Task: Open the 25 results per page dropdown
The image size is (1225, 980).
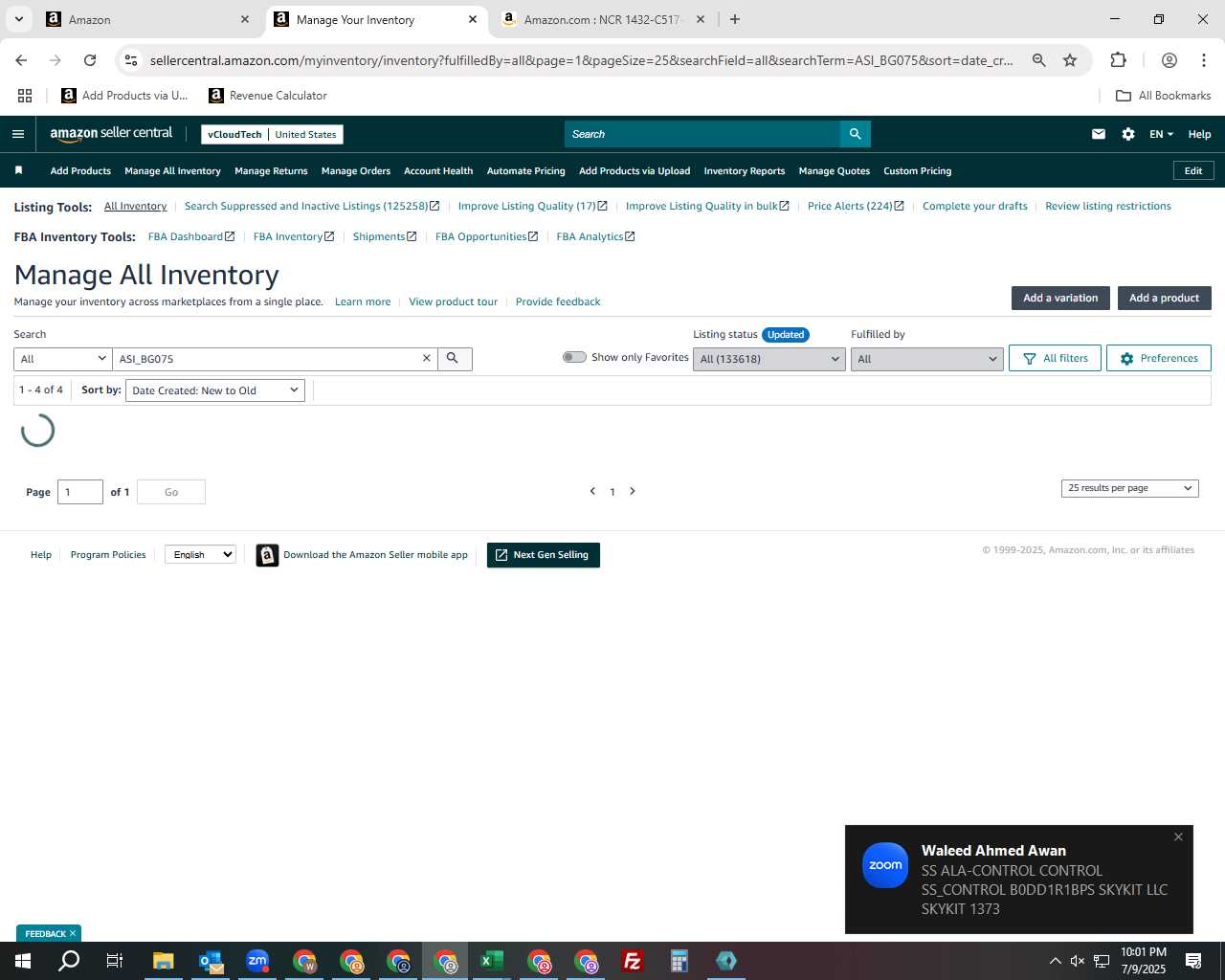Action: tap(1130, 488)
